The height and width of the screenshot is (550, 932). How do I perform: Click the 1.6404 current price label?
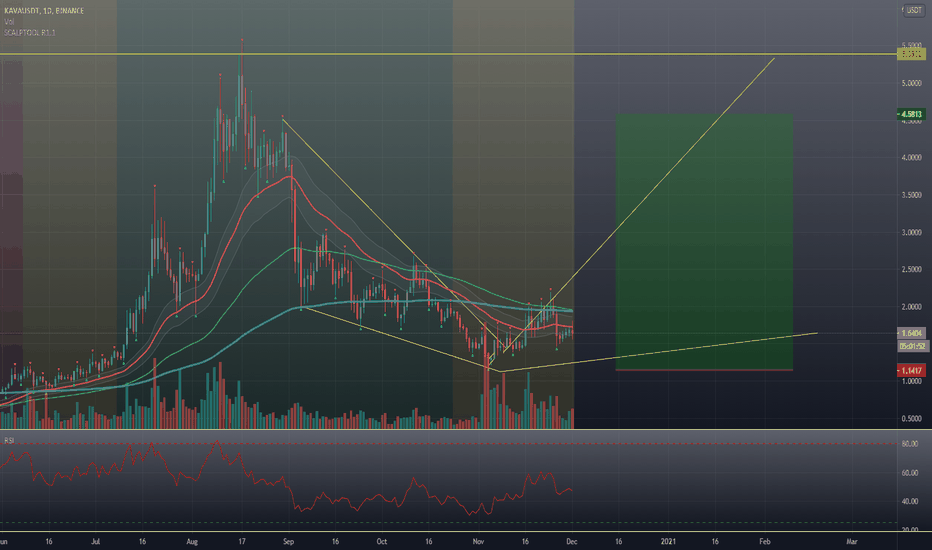(911, 333)
